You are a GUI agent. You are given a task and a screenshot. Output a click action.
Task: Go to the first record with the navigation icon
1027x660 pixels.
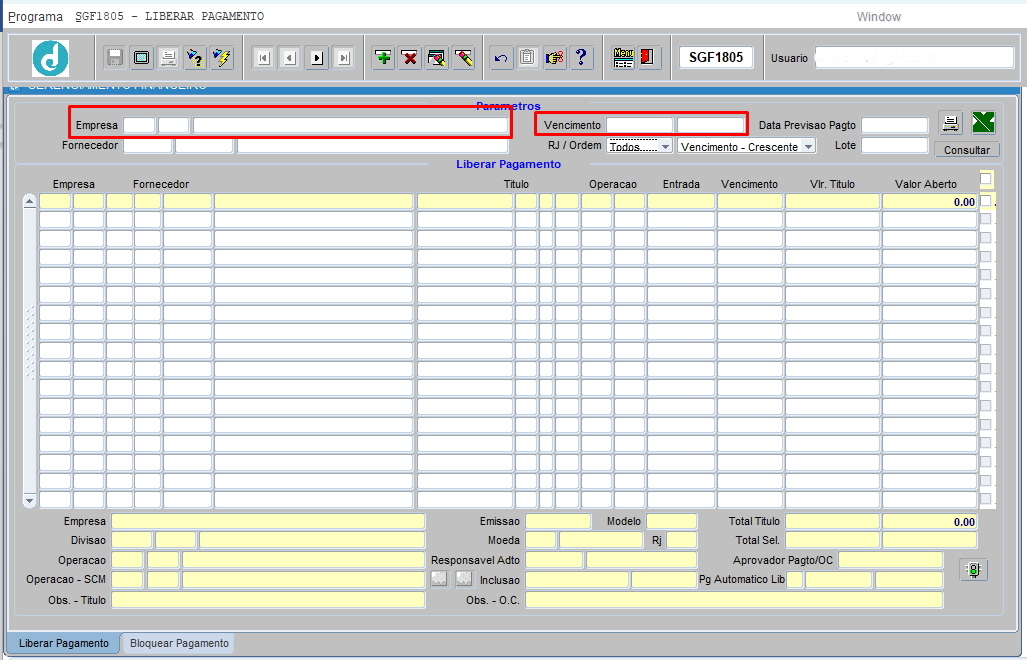(x=263, y=58)
